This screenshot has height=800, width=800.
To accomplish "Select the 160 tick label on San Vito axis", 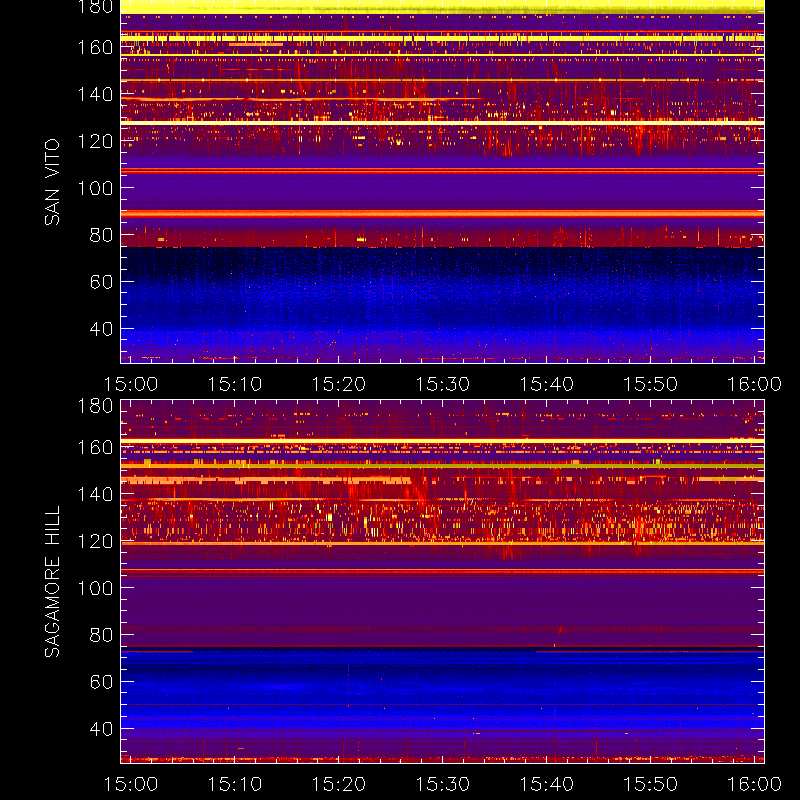I will (95, 47).
